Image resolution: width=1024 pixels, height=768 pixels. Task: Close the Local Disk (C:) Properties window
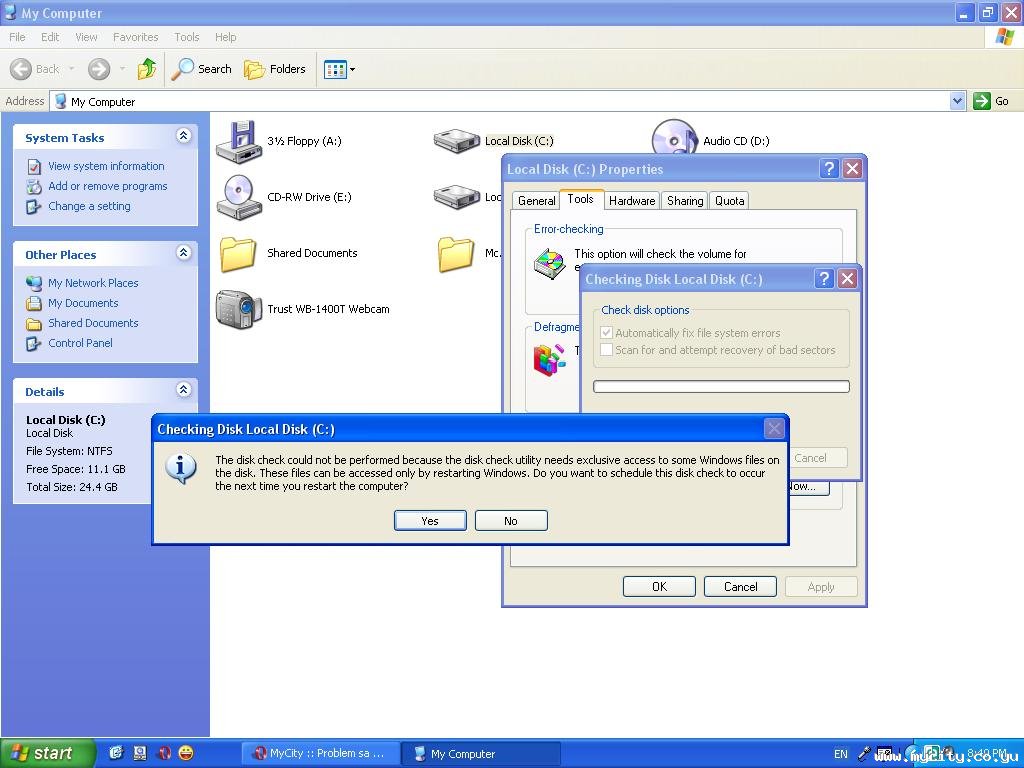(x=852, y=168)
